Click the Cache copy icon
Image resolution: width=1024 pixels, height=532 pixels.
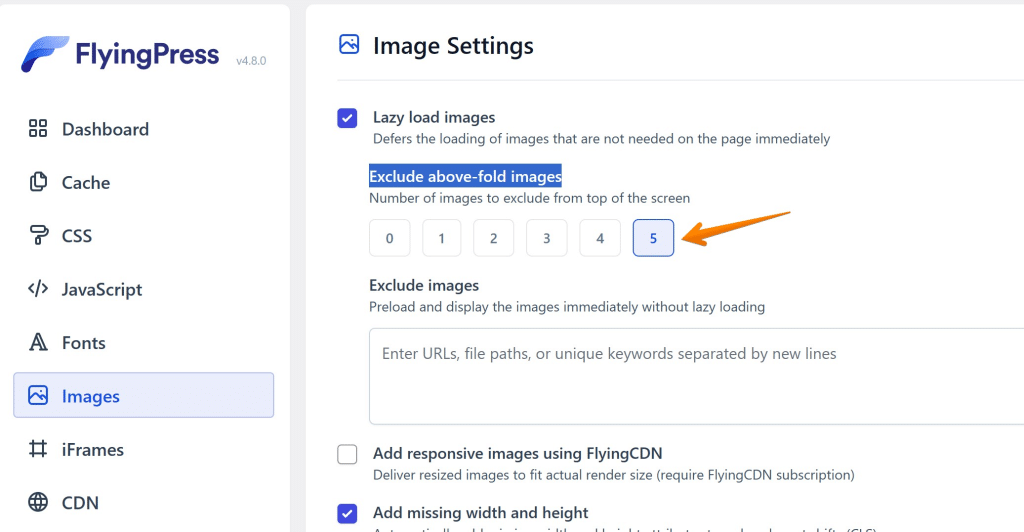click(x=38, y=182)
